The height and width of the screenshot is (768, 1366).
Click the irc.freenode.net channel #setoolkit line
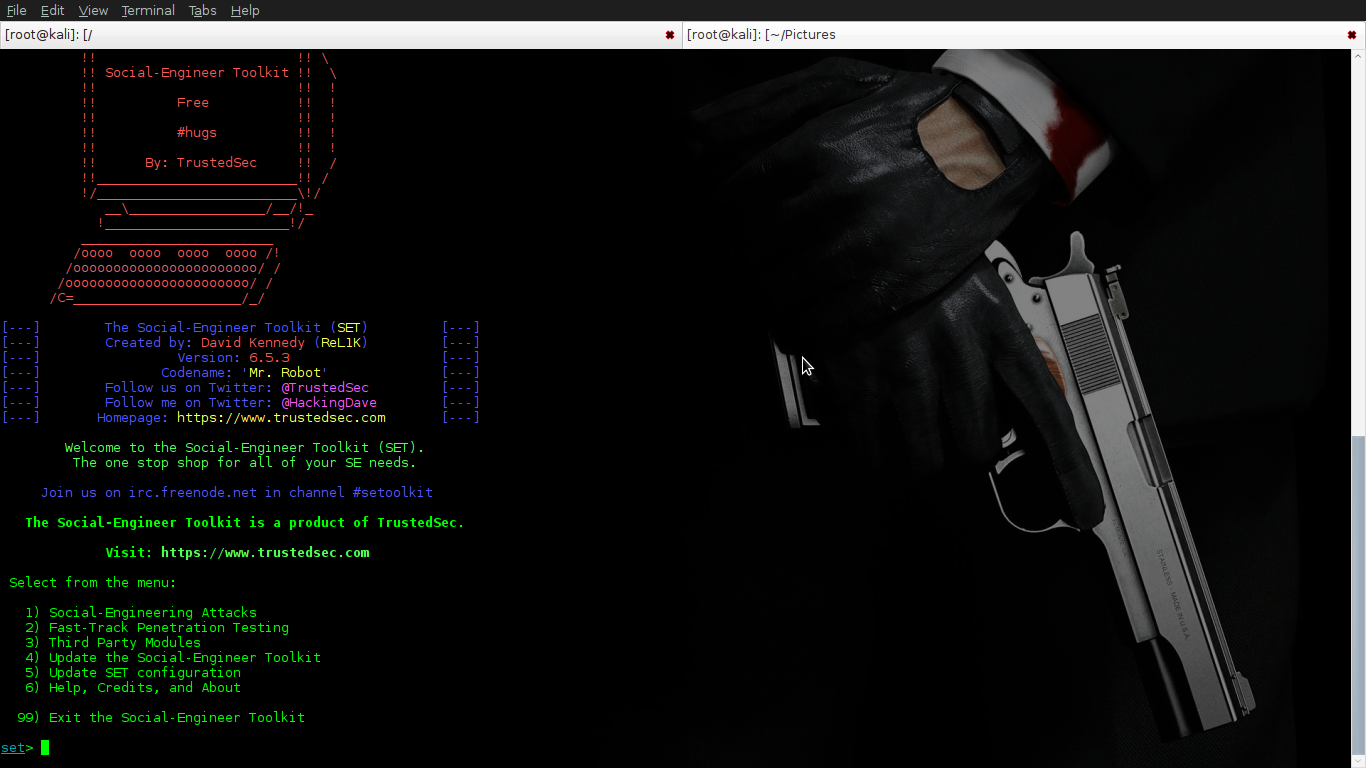237,493
